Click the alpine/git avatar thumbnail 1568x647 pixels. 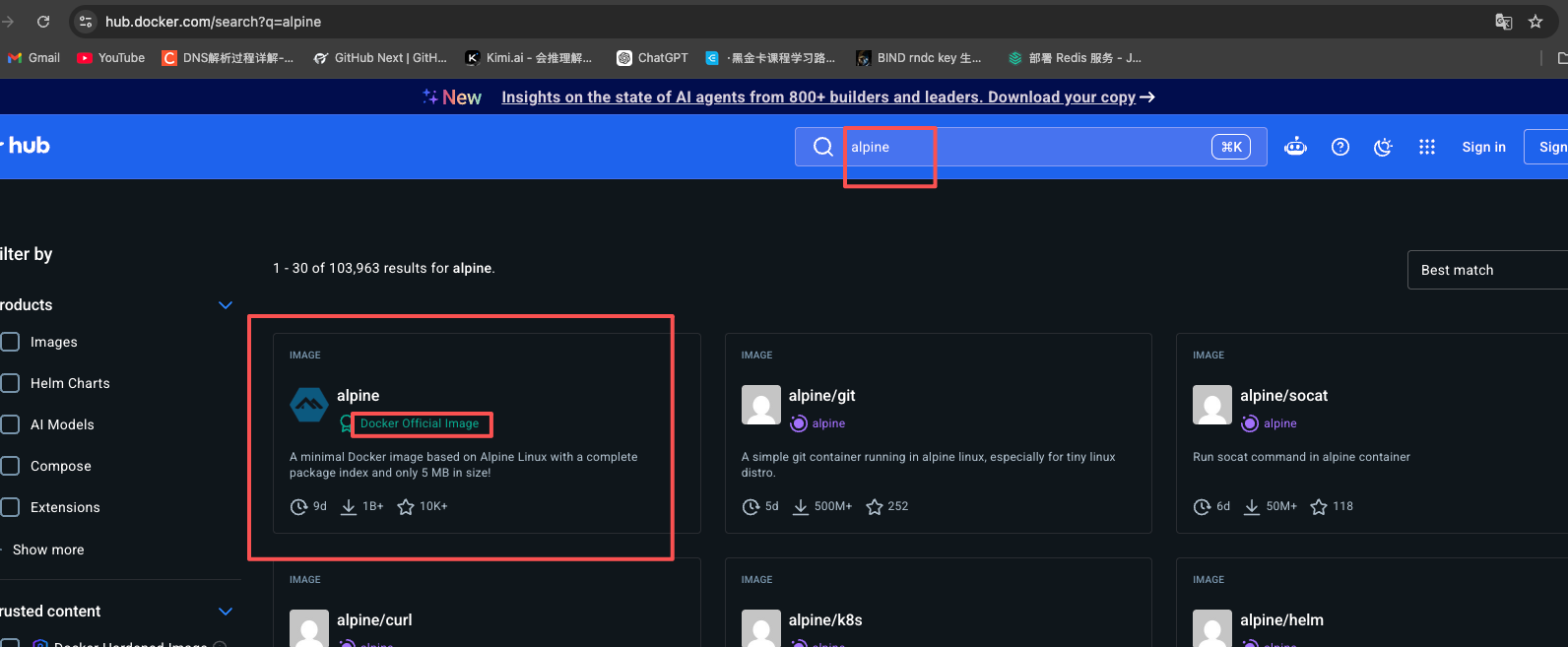pos(760,405)
